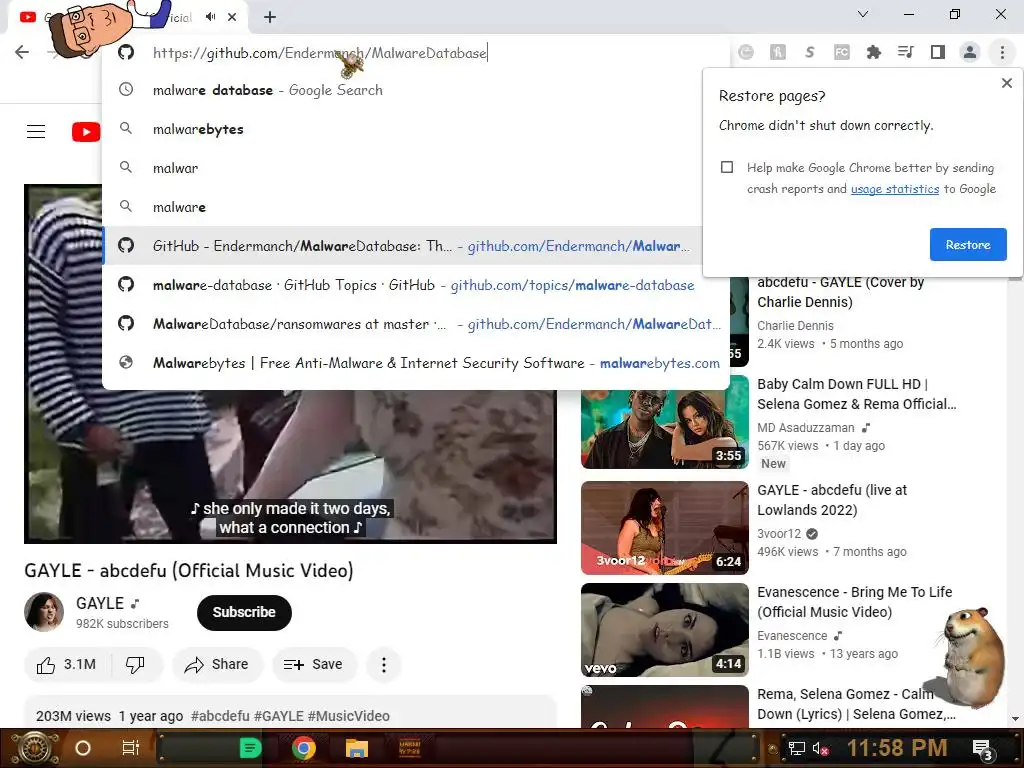The width and height of the screenshot is (1024, 768).
Task: Like the video with 3.1M likes
Action: click(67, 665)
